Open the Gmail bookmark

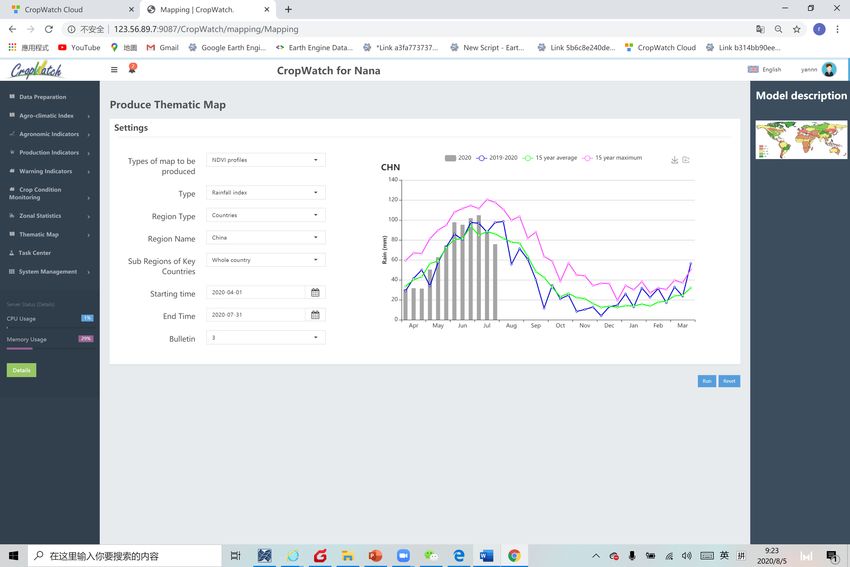pyautogui.click(x=163, y=48)
